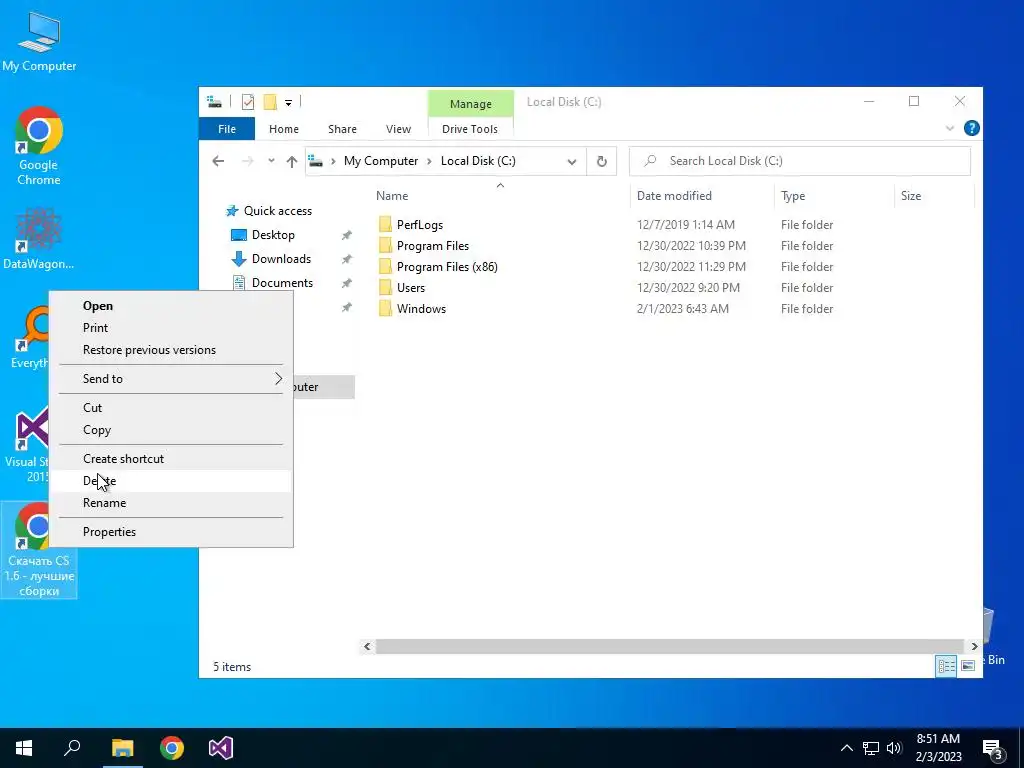Screen dimensions: 1024x768
Task: Click the Refresh button in address bar
Action: pos(601,161)
